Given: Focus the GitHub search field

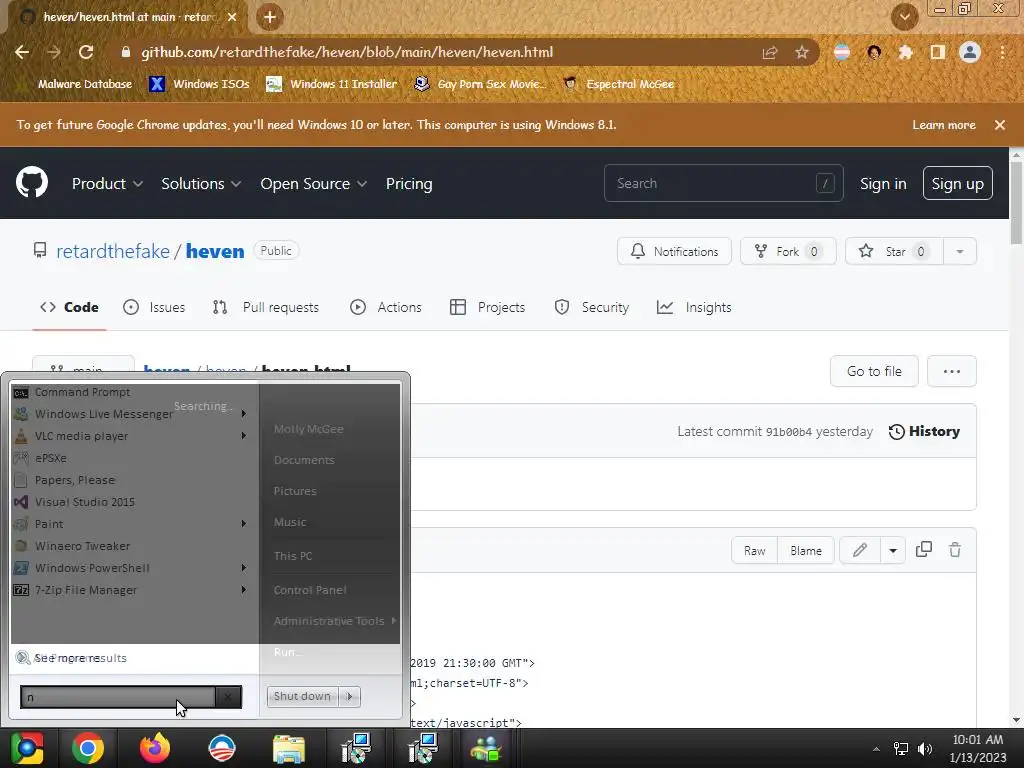Looking at the screenshot, I should click(x=724, y=183).
